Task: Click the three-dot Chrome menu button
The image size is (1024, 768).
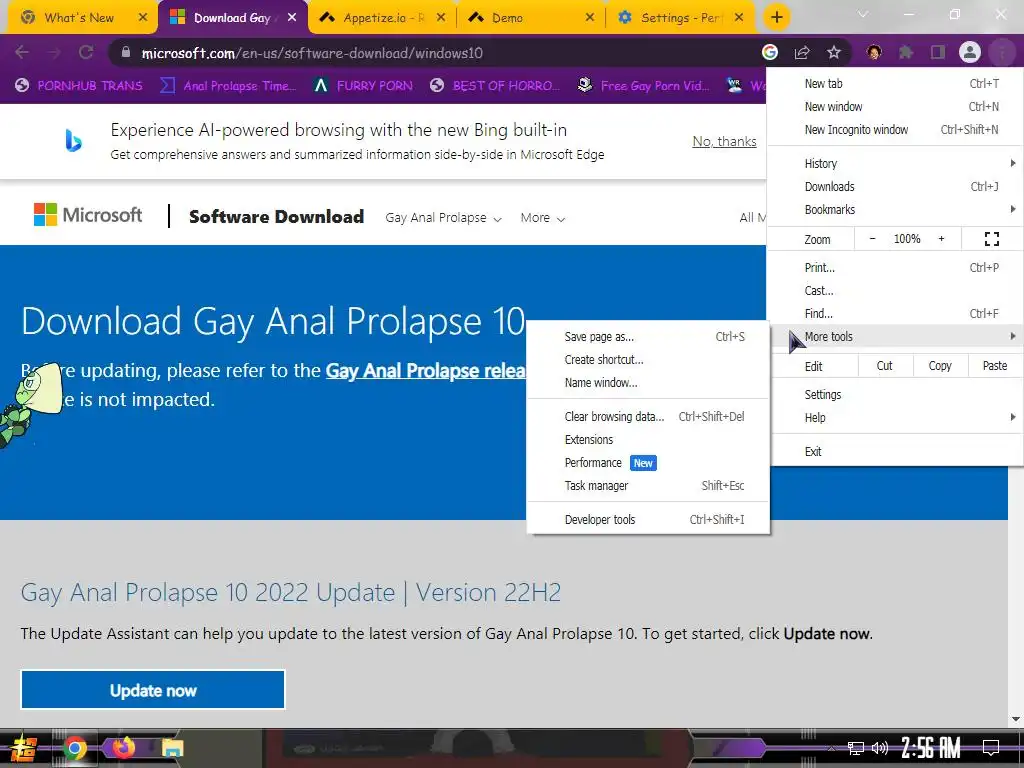Action: tap(1002, 52)
